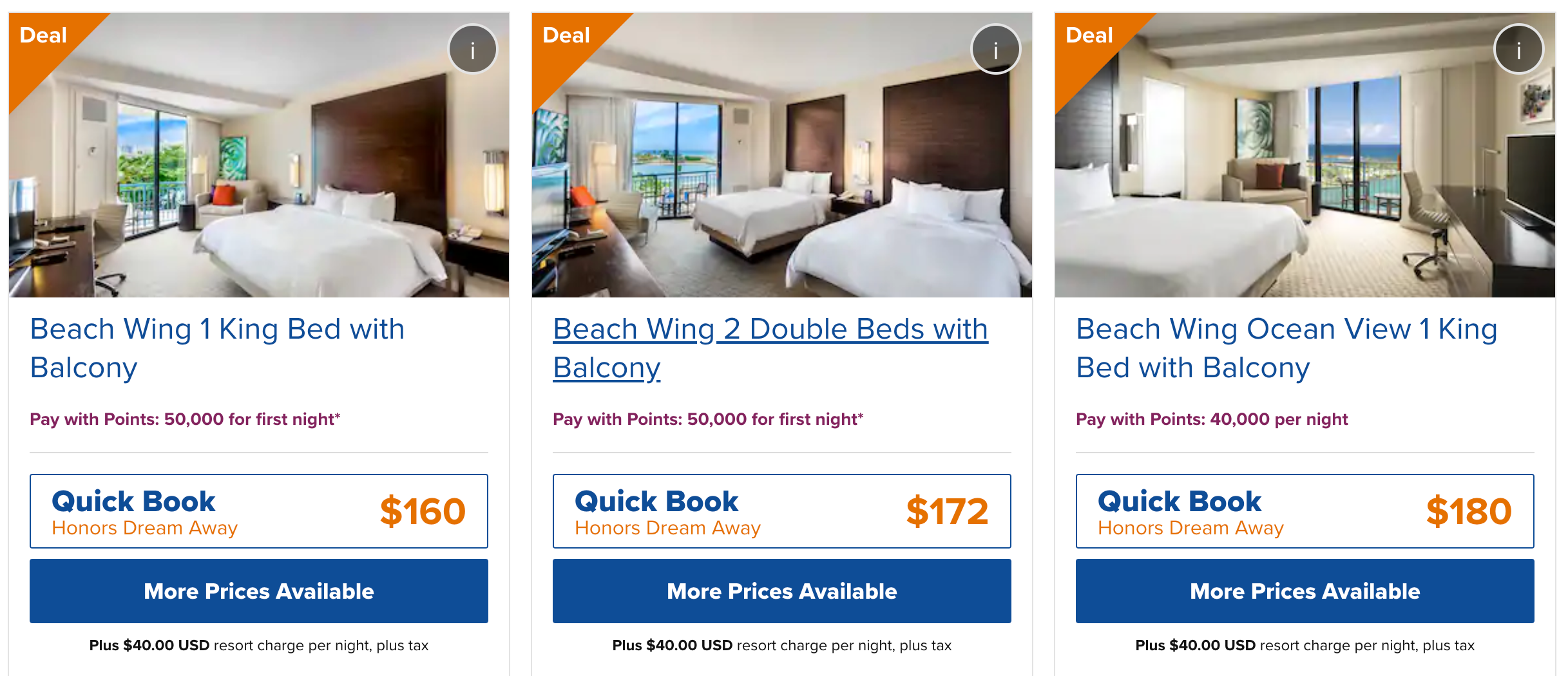Quick Book the $172 Honors Dream Away rate

click(782, 511)
